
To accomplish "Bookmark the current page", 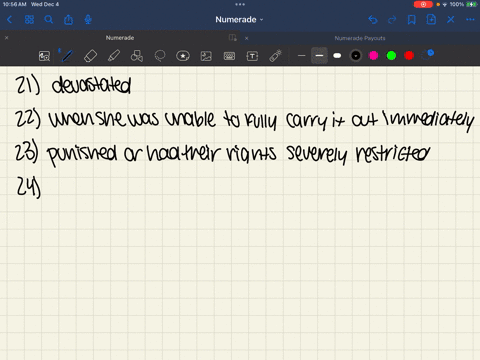I will pyautogui.click(x=412, y=20).
